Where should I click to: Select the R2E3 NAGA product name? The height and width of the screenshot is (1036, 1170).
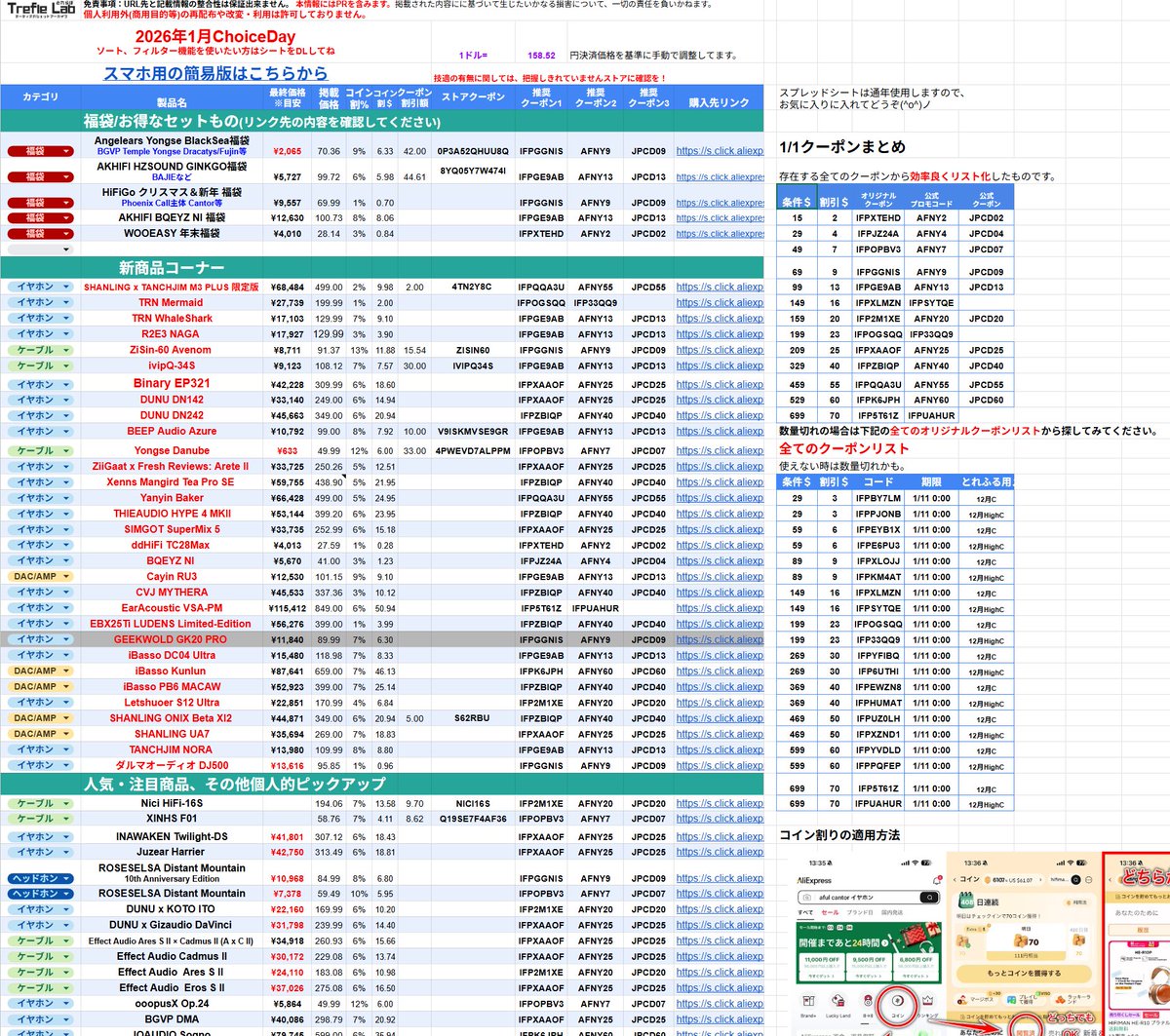pos(172,334)
